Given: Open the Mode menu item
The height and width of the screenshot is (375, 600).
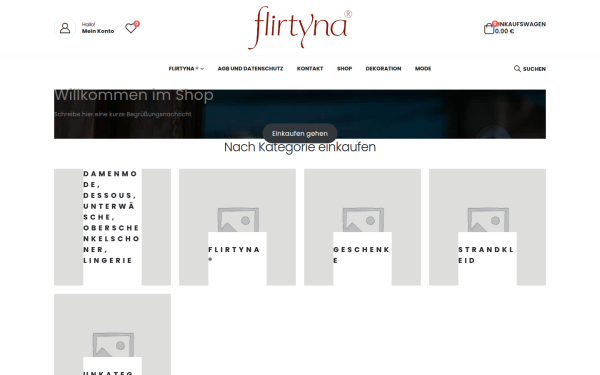Looking at the screenshot, I should tap(423, 68).
